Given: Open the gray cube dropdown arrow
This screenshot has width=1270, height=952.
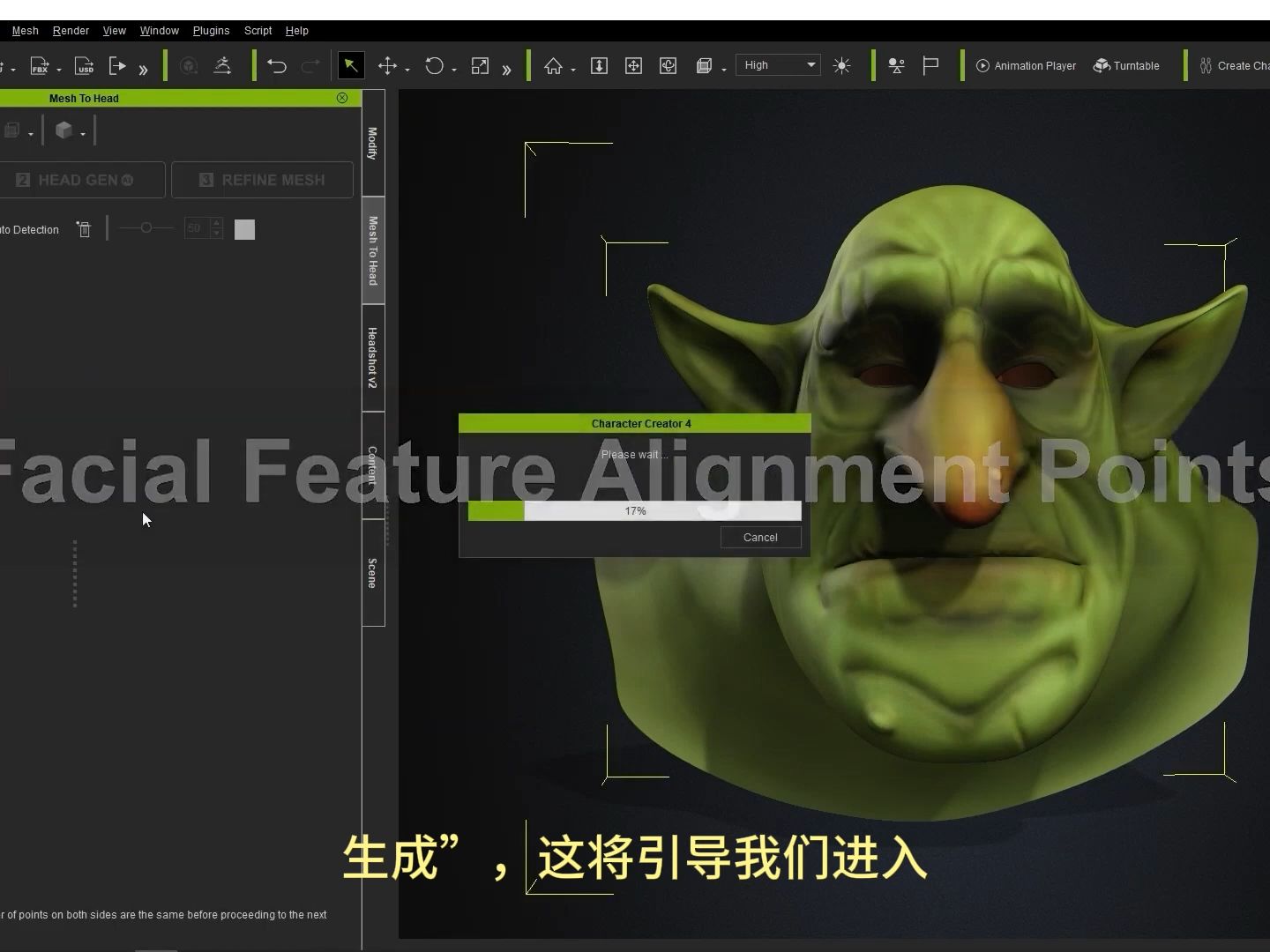Looking at the screenshot, I should tap(83, 134).
